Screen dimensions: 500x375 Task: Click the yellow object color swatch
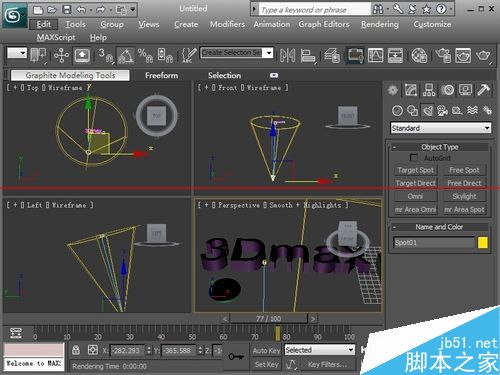(x=483, y=242)
